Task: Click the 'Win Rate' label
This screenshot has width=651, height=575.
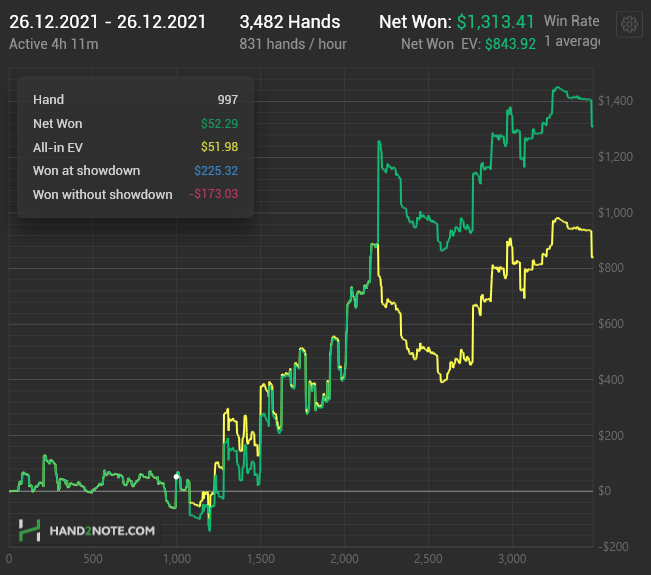Action: point(572,21)
